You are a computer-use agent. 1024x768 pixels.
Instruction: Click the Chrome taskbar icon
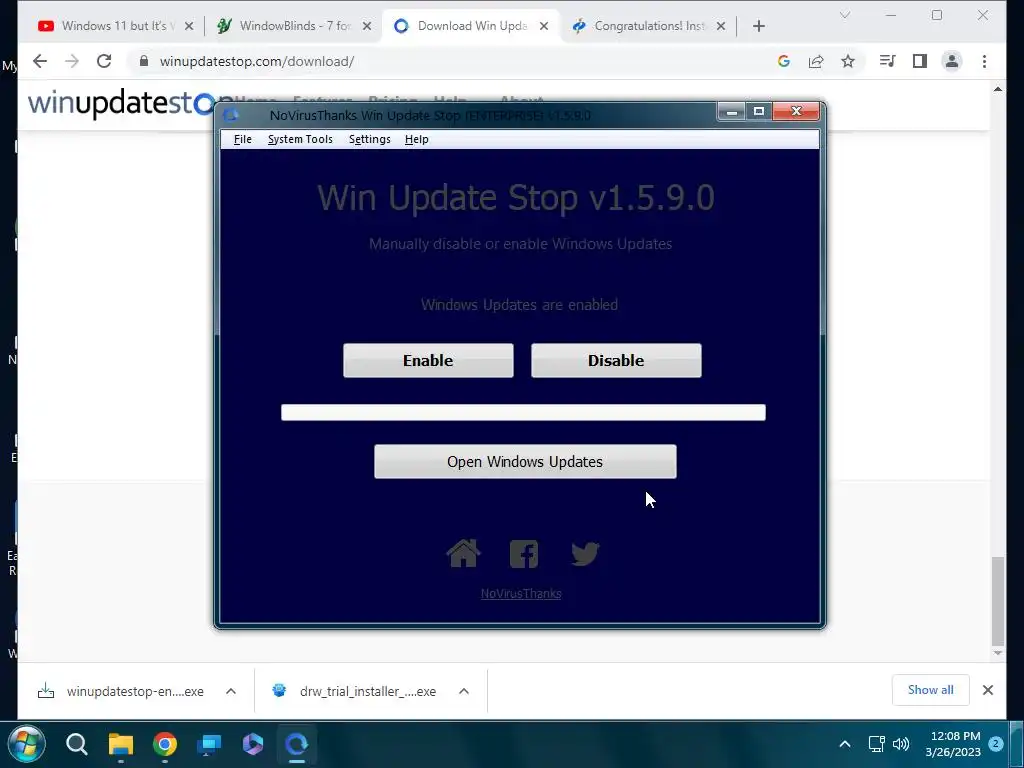pos(165,744)
